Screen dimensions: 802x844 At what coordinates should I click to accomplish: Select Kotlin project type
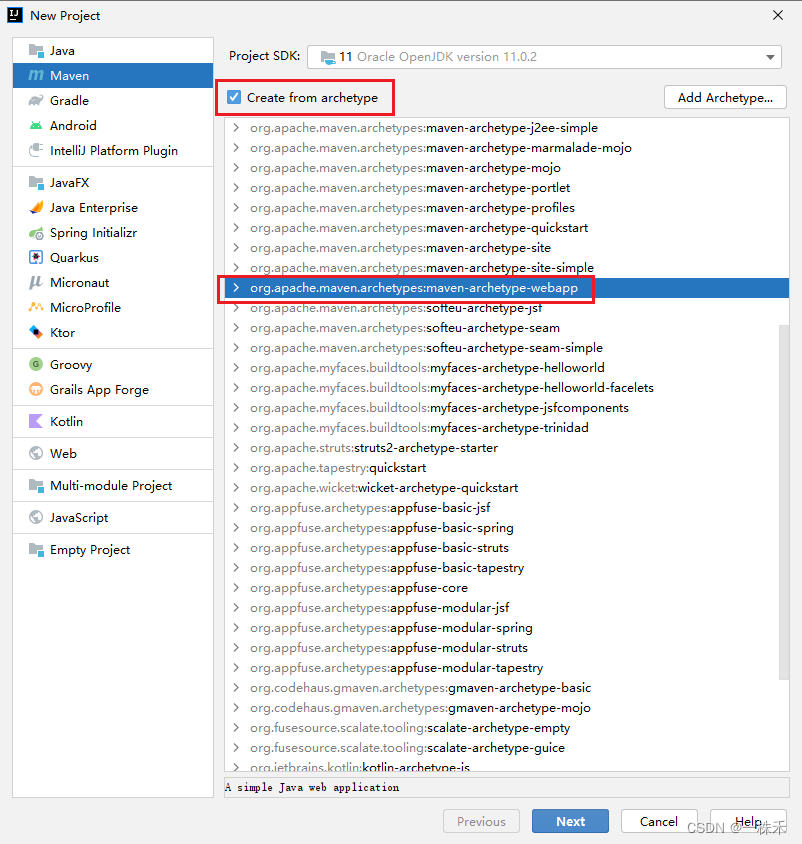[x=113, y=421]
